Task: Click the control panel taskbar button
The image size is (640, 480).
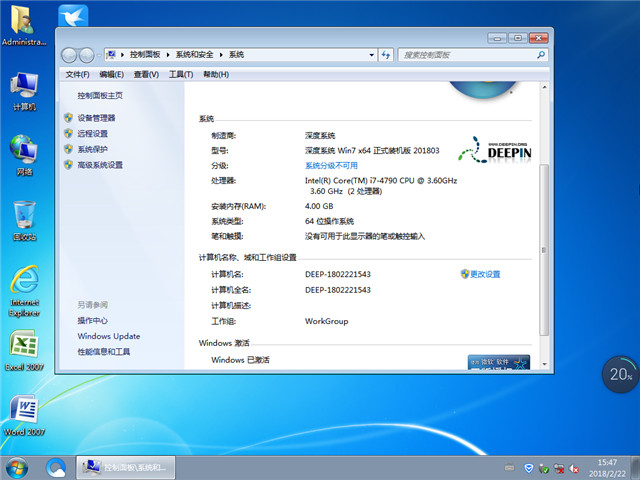Action: pyautogui.click(x=126, y=467)
